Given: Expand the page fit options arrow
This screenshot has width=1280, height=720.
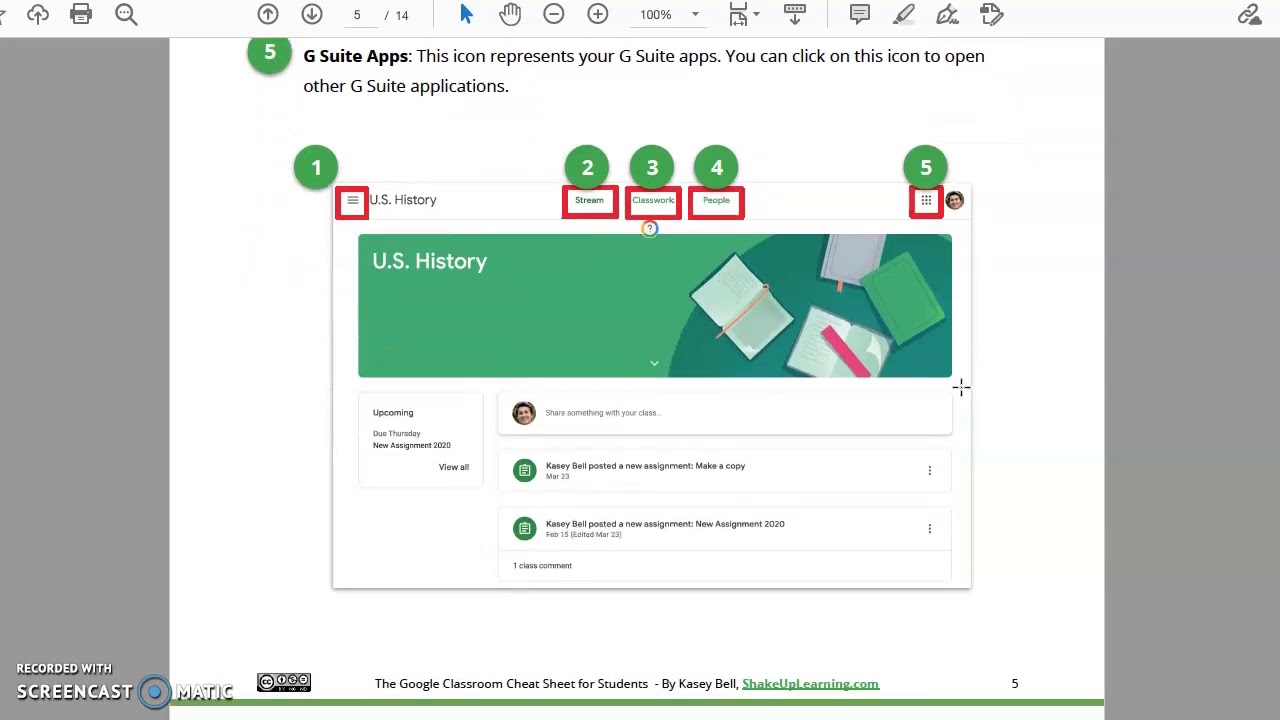Looking at the screenshot, I should [x=756, y=14].
